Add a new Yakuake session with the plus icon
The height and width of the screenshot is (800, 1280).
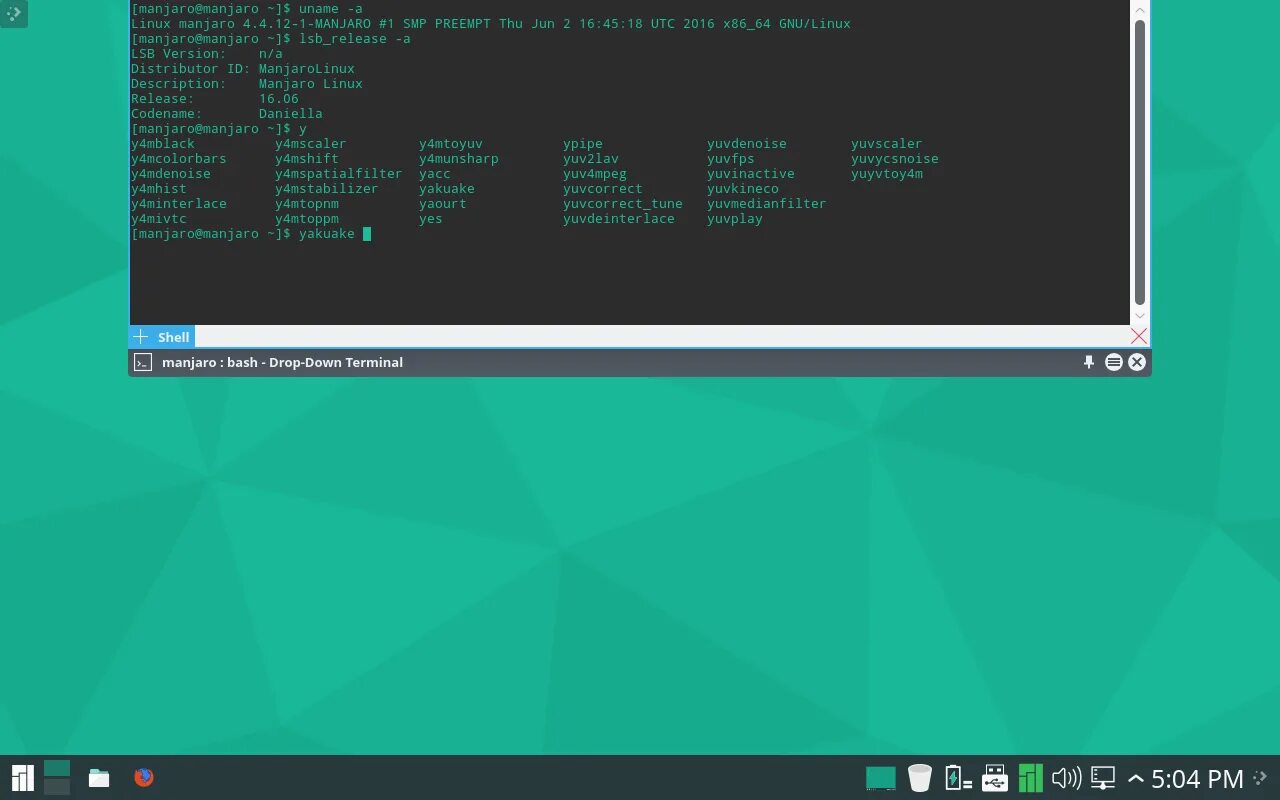pyautogui.click(x=141, y=337)
